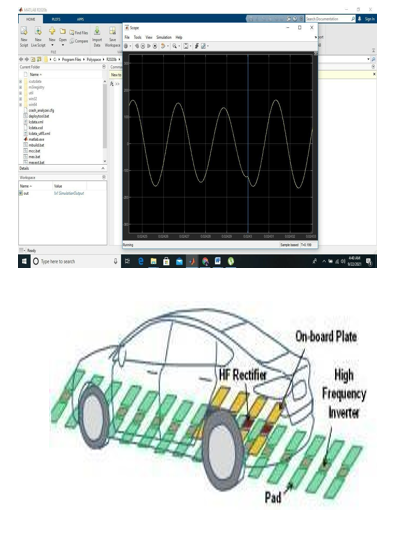Viewport: 402px width, 536px height.
Task: Open the Scope configuration gear icon
Action: click(126, 46)
